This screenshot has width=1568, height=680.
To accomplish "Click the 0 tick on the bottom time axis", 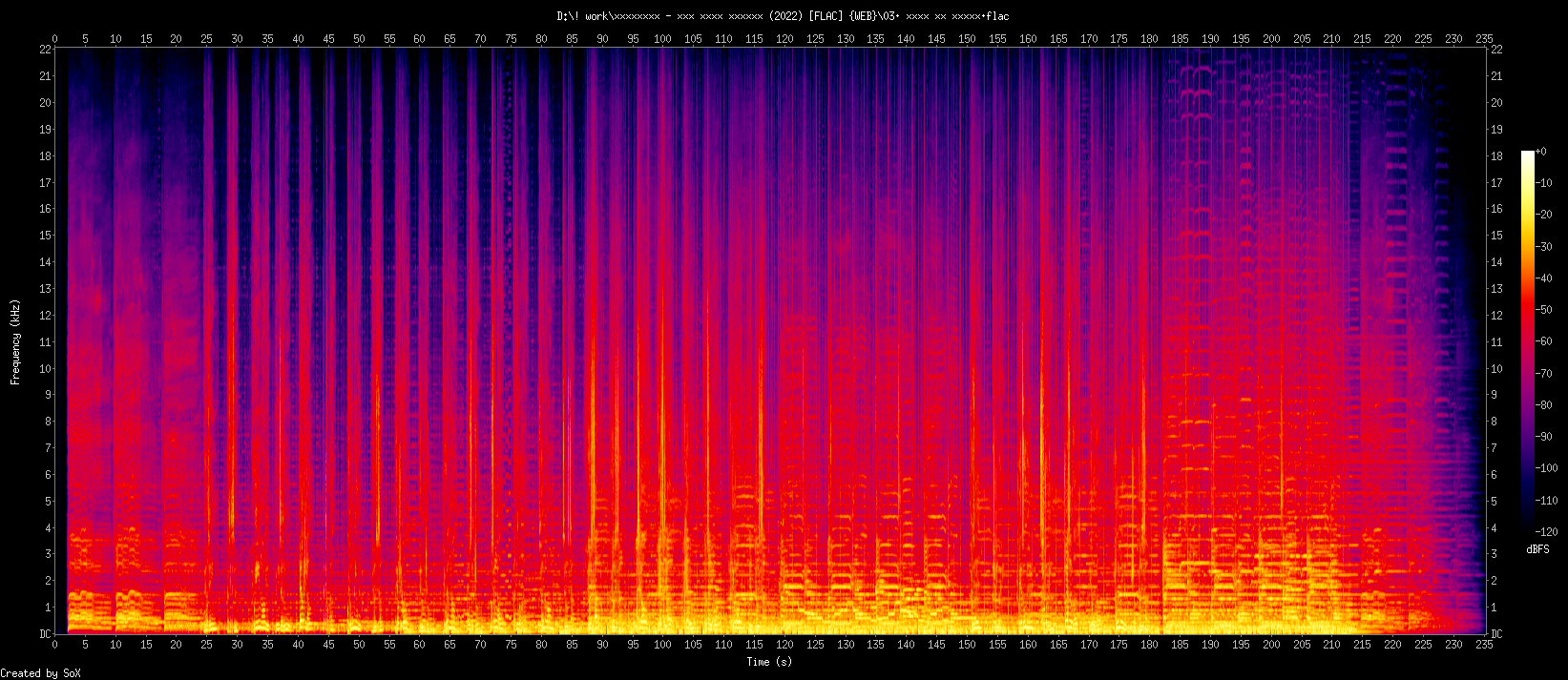I will [x=54, y=647].
